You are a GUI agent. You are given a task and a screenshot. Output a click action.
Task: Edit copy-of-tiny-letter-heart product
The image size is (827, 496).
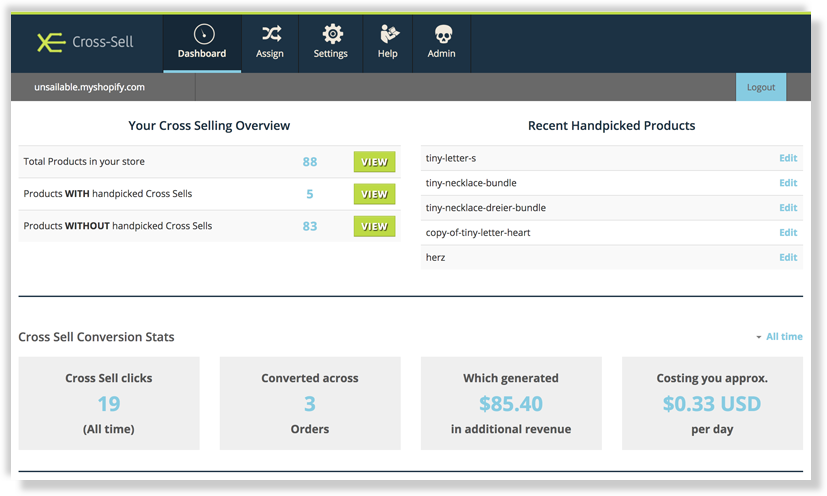tap(788, 233)
